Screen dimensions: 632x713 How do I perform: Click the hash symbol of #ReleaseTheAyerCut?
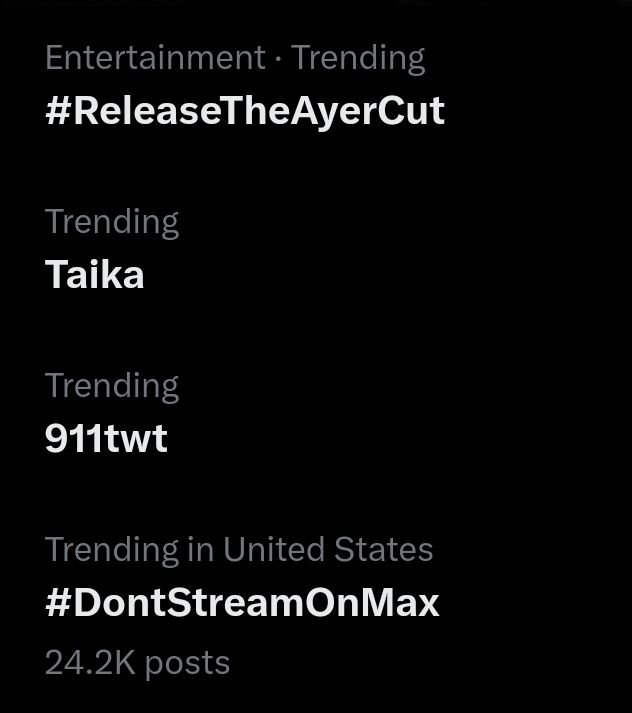pyautogui.click(x=57, y=110)
